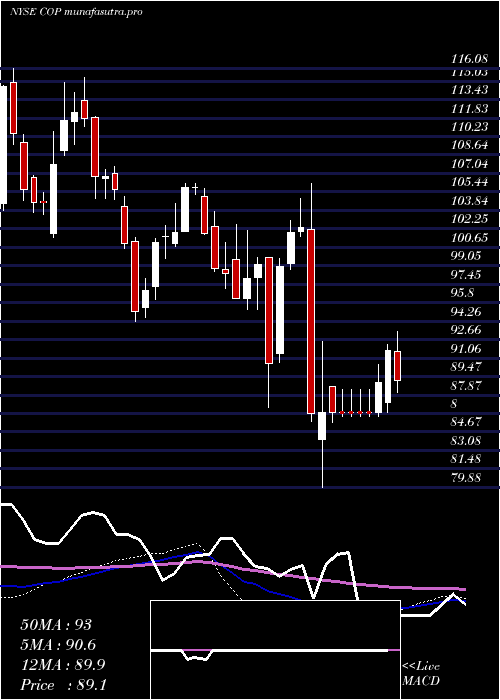Image resolution: width=500 pixels, height=700 pixels.
Task: Click the 81.48 price axis label
Action: click(x=466, y=459)
